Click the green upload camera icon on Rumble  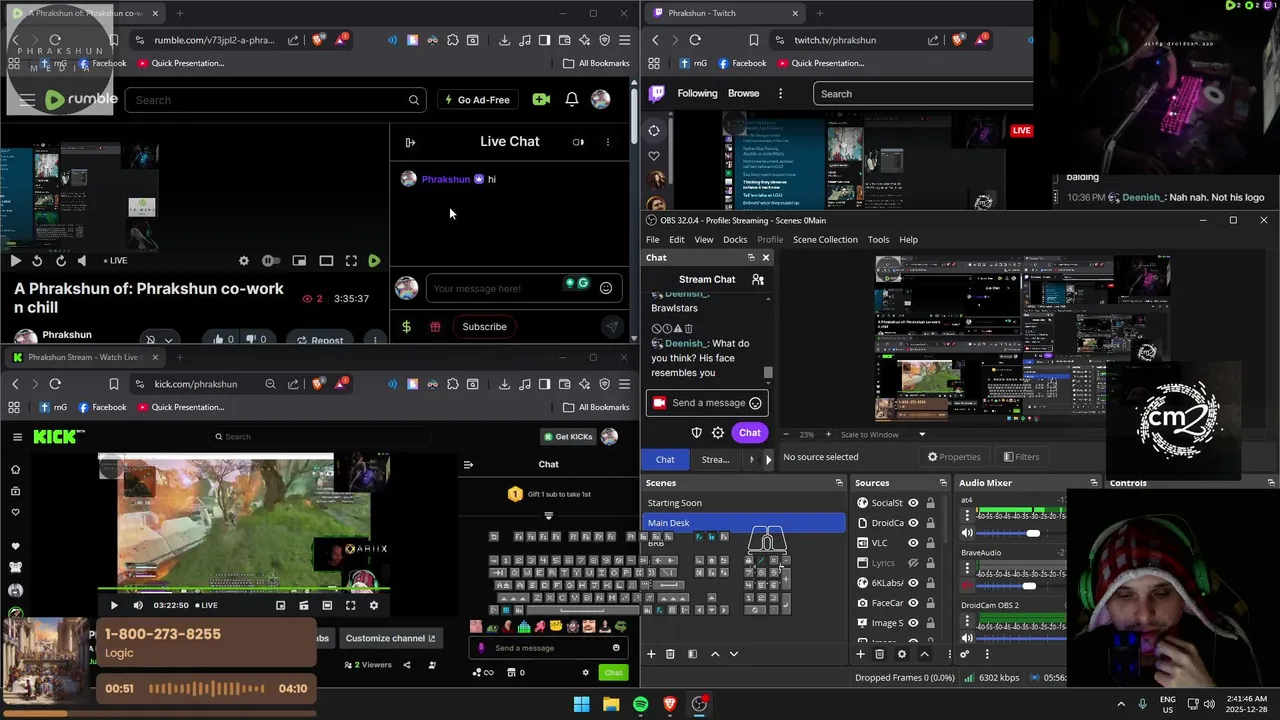pos(541,100)
